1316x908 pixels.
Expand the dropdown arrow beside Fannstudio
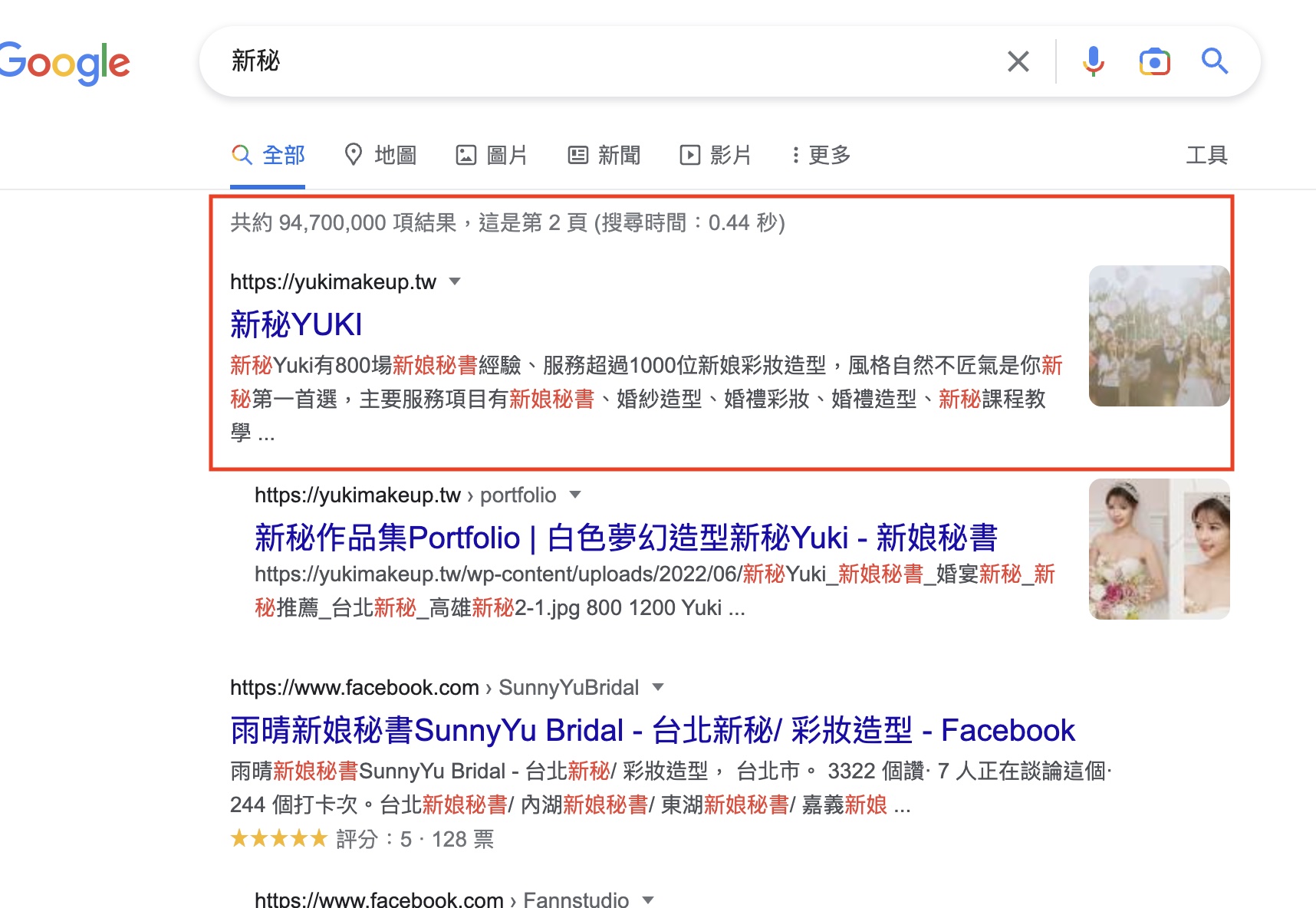point(648,900)
